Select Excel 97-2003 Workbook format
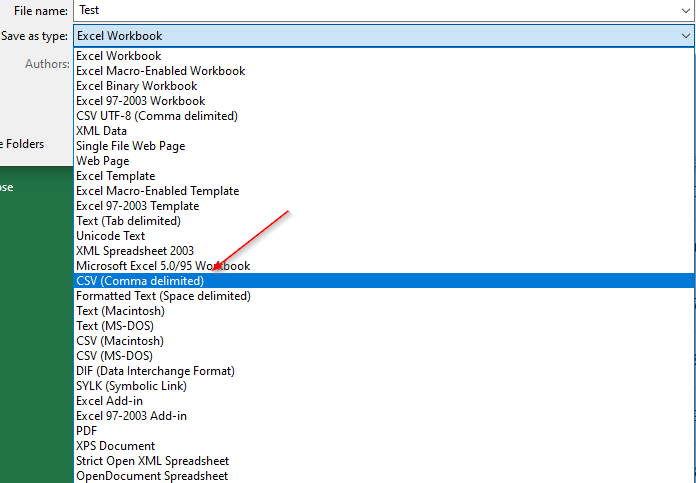Viewport: 696px width, 483px height. coord(384,101)
